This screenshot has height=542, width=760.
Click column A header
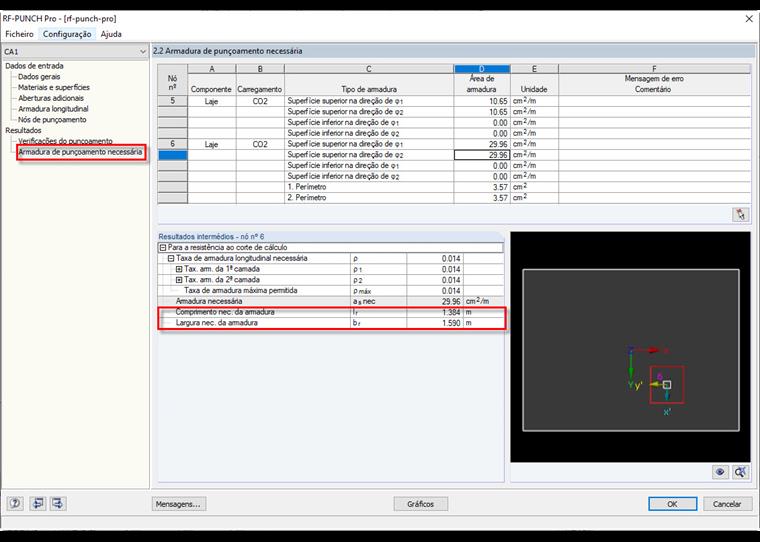click(x=212, y=69)
